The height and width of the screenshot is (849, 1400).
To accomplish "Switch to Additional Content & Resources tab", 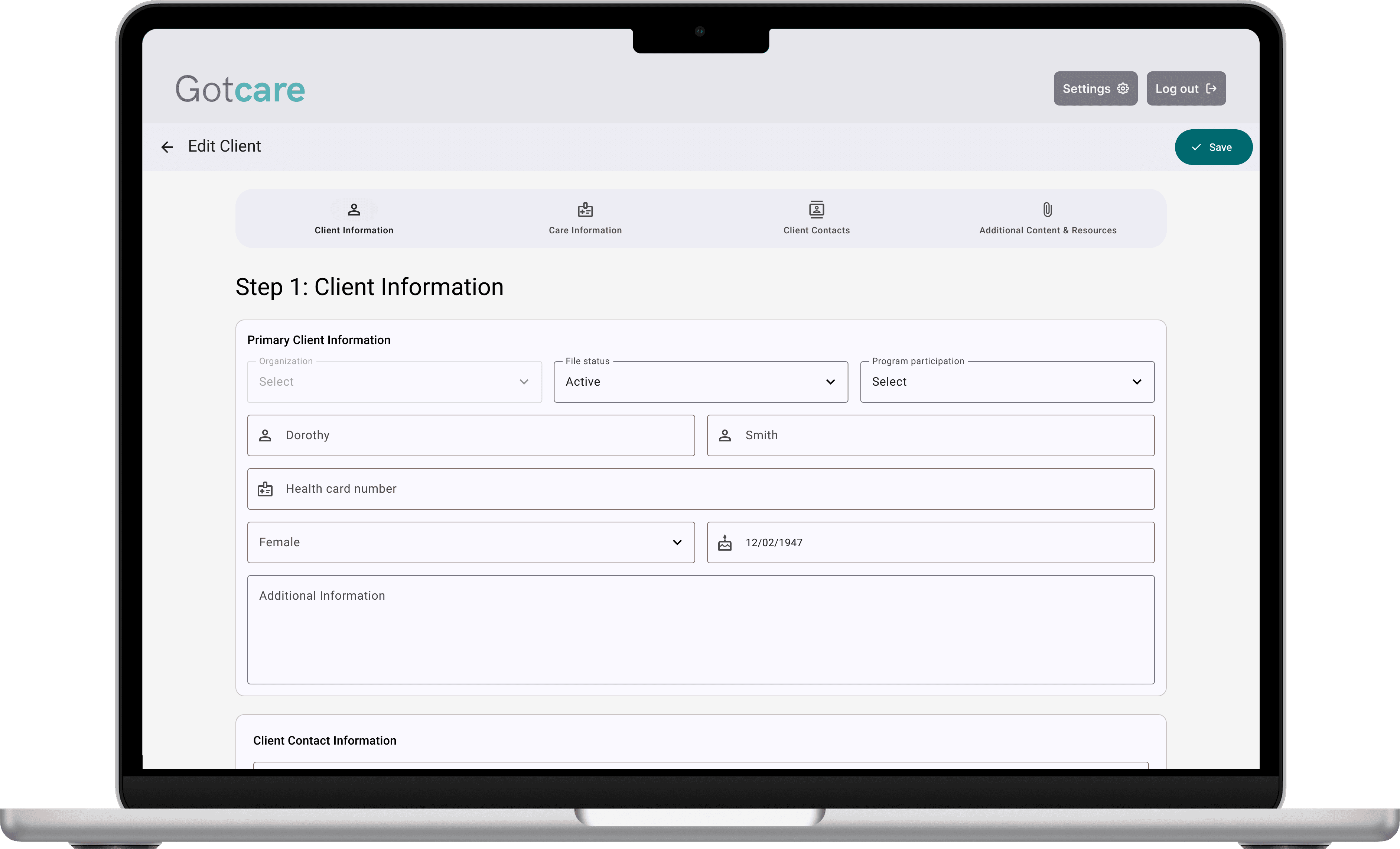I will click(1048, 218).
